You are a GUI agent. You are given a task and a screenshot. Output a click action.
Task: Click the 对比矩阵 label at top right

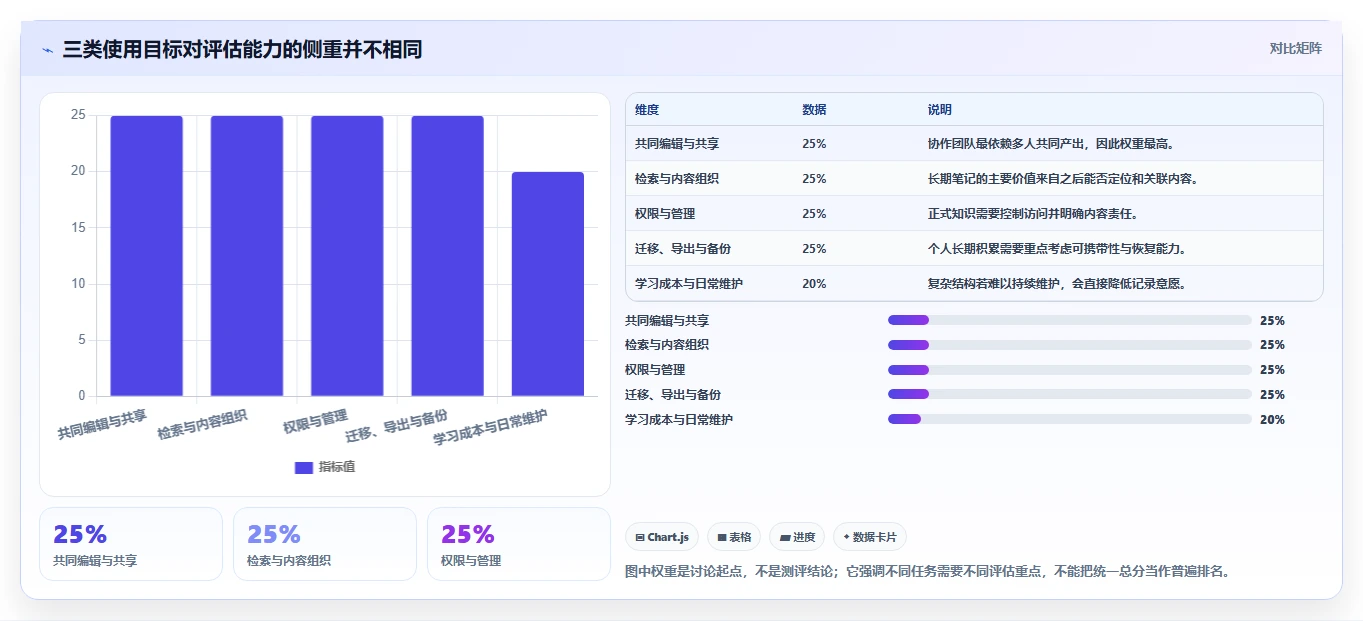click(1295, 48)
